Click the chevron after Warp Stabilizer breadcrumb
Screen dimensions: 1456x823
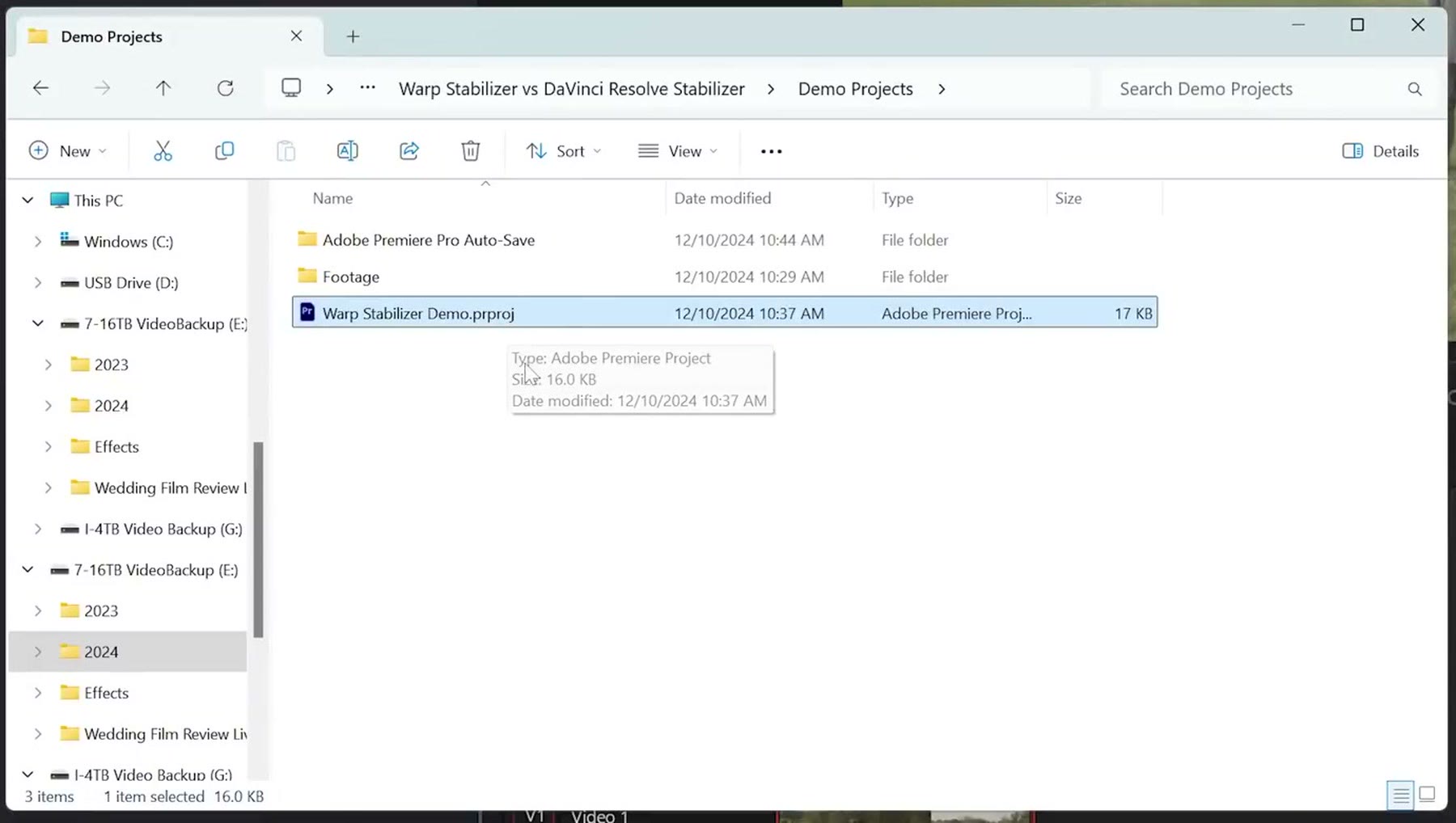(770, 89)
